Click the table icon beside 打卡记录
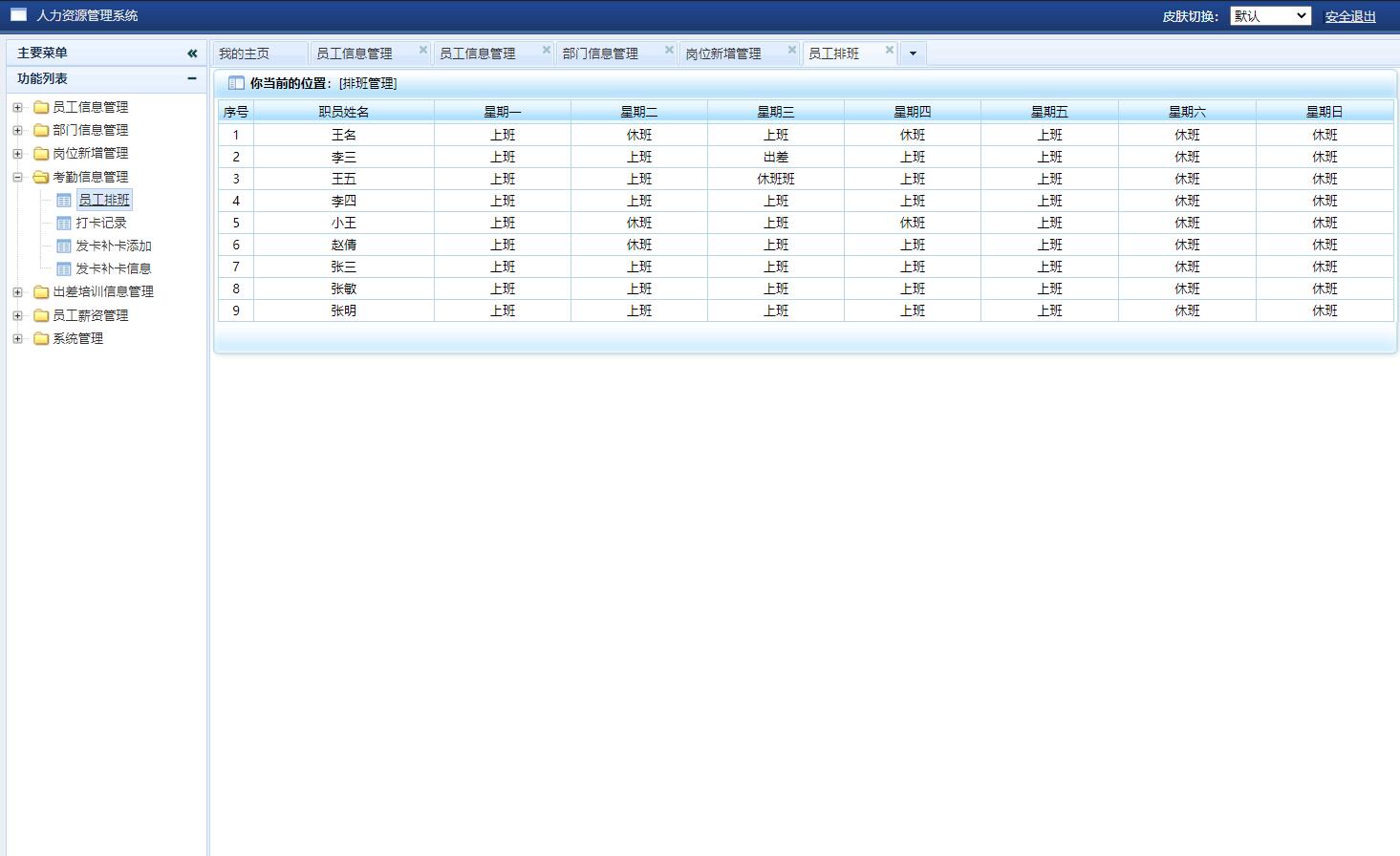Image resolution: width=1400 pixels, height=856 pixels. coord(64,223)
